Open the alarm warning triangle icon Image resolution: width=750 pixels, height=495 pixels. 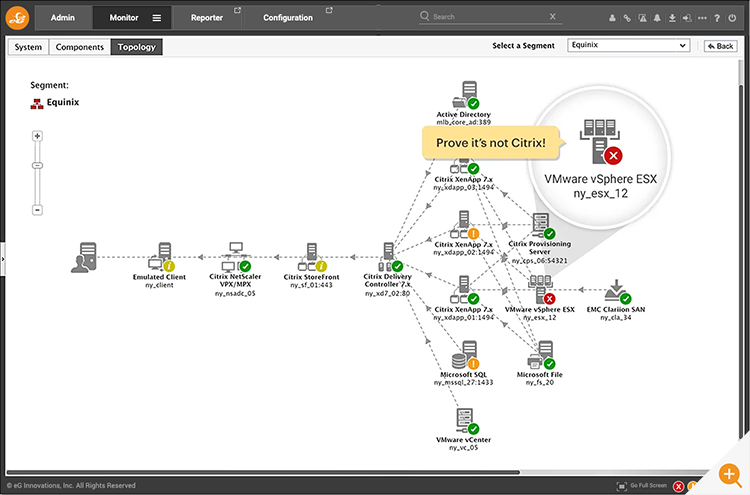pyautogui.click(x=642, y=18)
